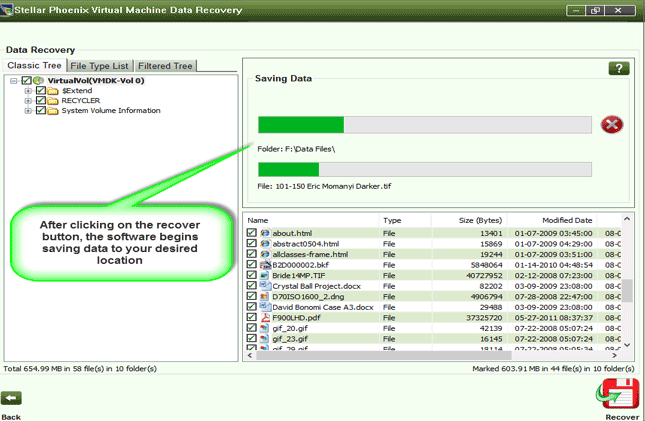The width and height of the screenshot is (645, 421).
Task: Click the B2D000002.bkf backup file icon
Action: click(x=265, y=265)
